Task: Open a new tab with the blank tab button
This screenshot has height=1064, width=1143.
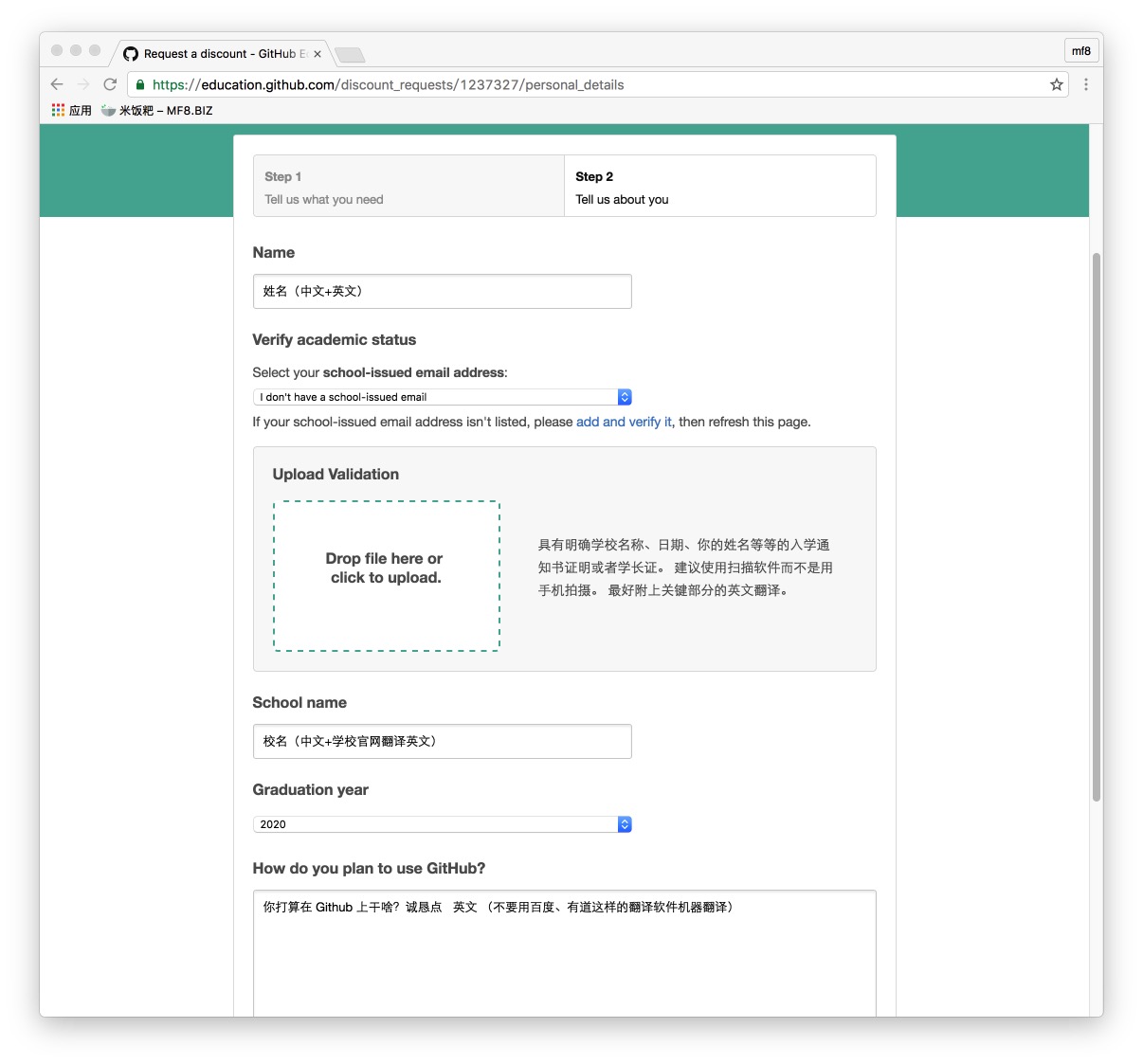Action: pyautogui.click(x=350, y=55)
